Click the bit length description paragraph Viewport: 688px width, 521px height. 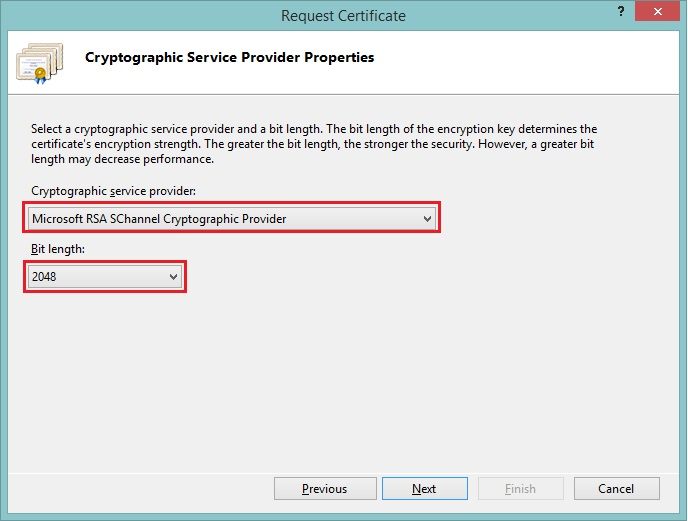click(314, 144)
